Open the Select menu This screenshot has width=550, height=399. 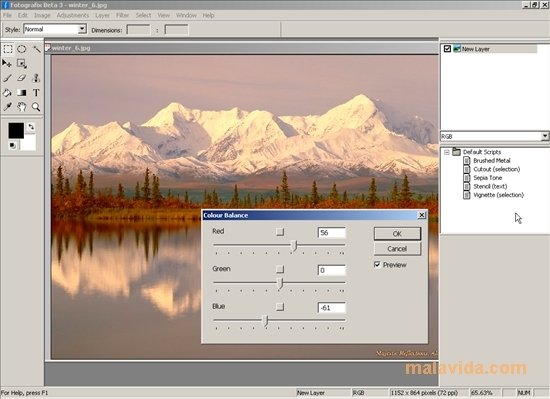point(143,15)
